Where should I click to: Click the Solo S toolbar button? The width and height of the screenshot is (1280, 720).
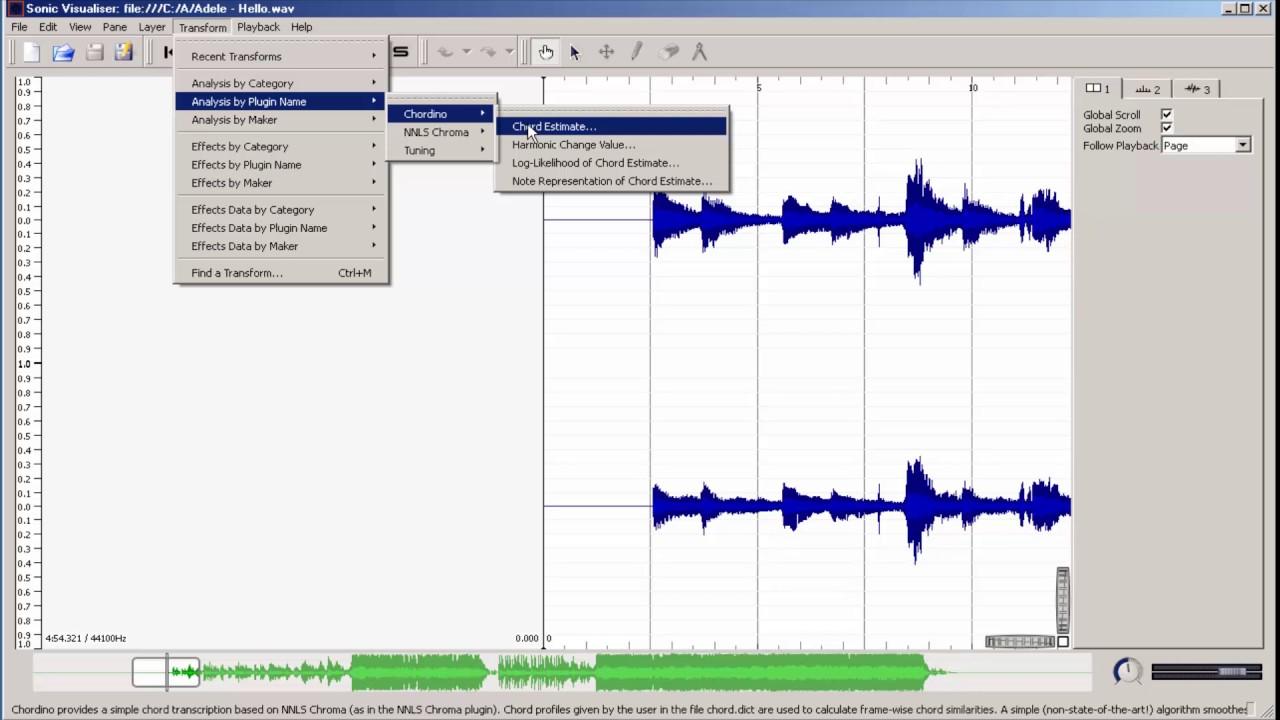400,52
